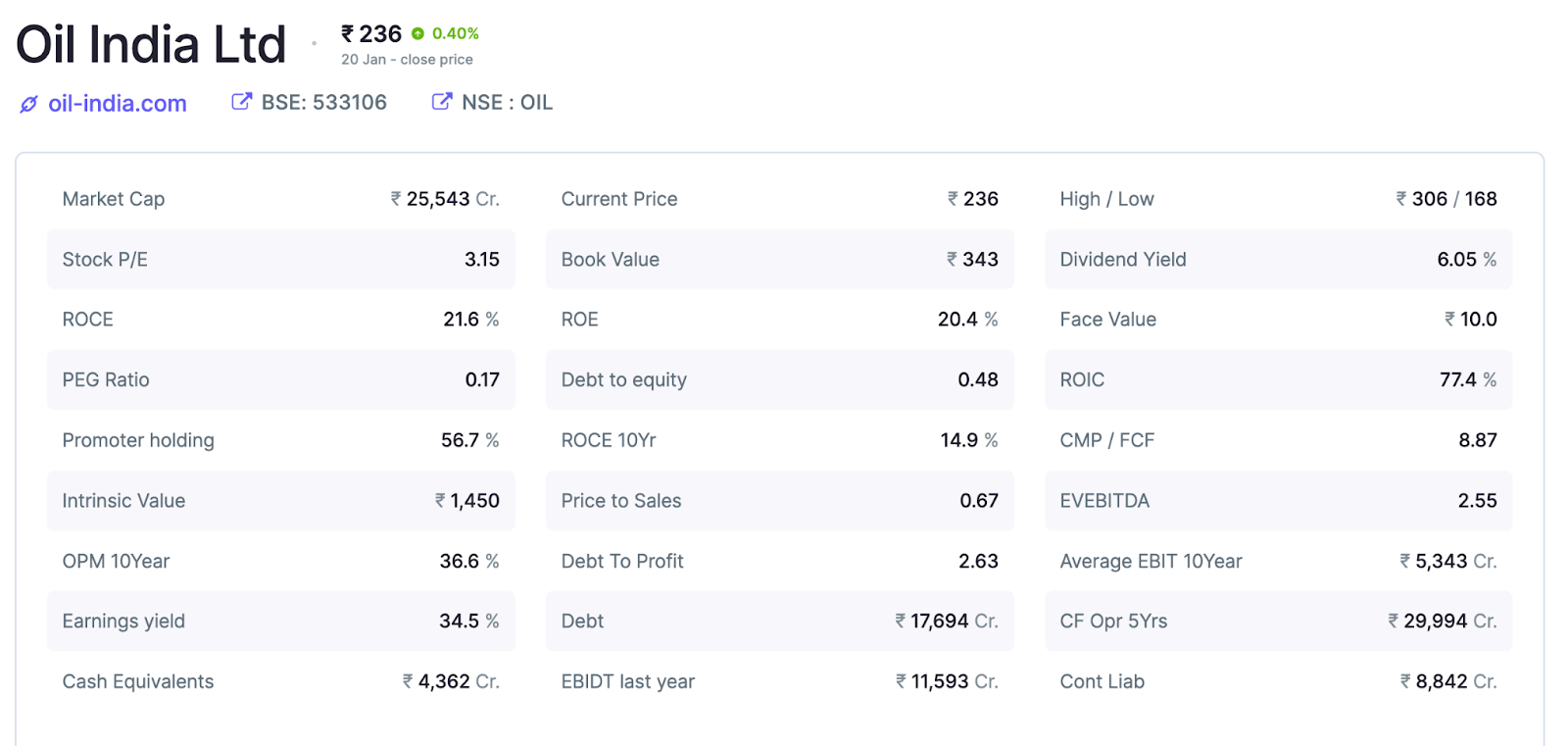Click the Promoter holding label
1568x746 pixels.
[138, 441]
